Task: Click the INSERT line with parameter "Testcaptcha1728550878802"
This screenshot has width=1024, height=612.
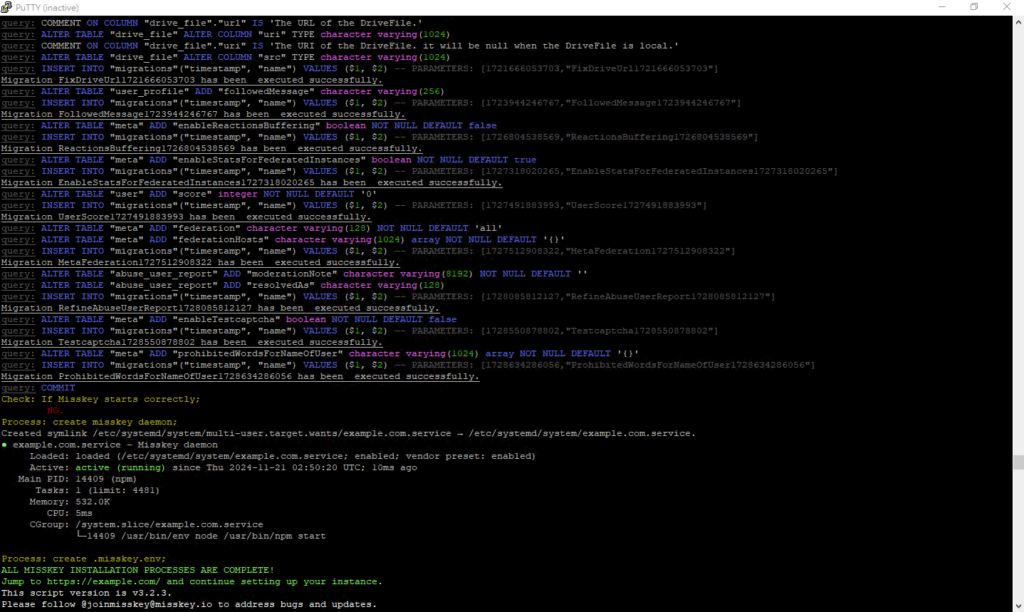Action: pos(360,331)
